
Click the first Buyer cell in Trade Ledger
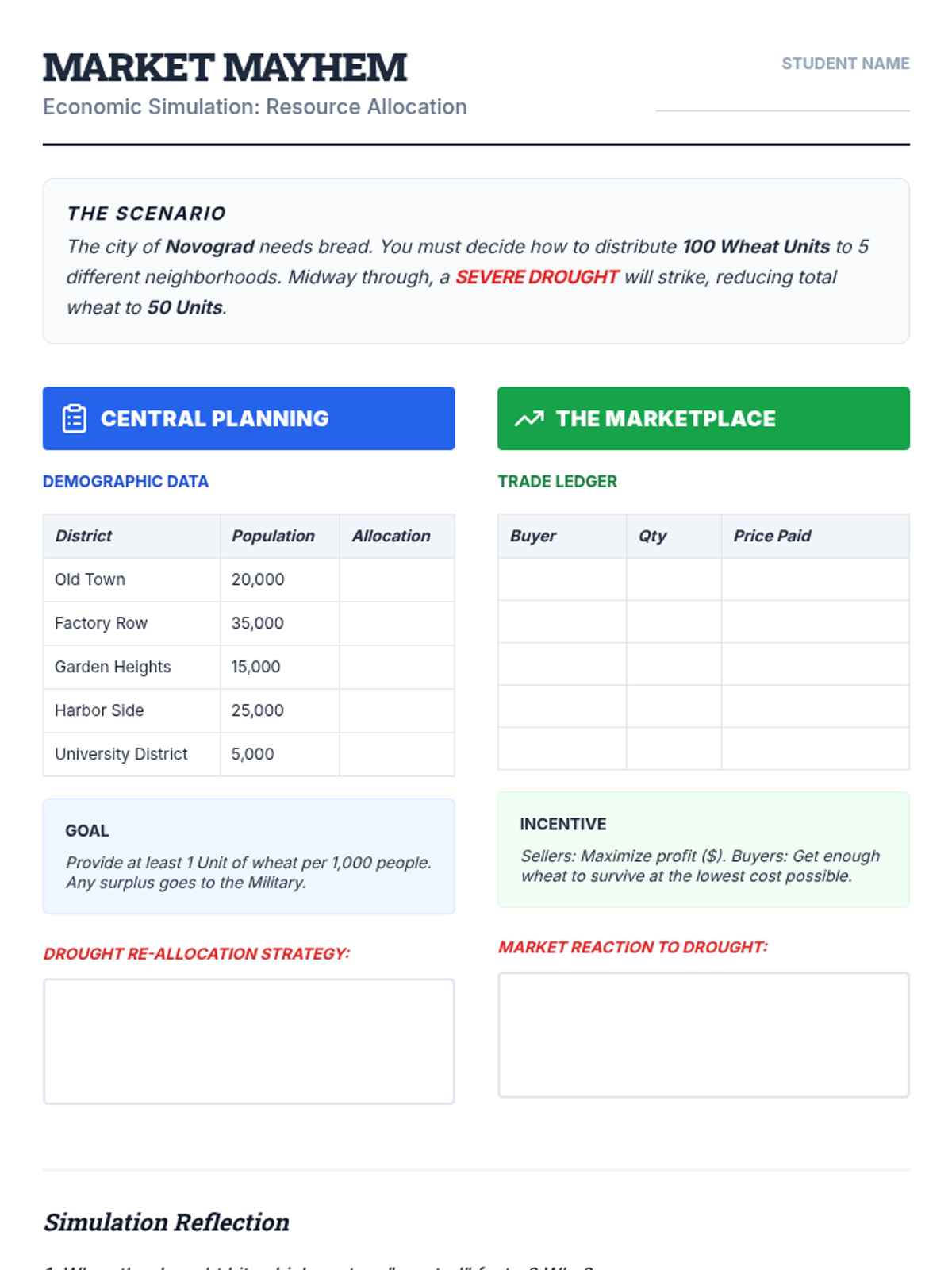(562, 579)
